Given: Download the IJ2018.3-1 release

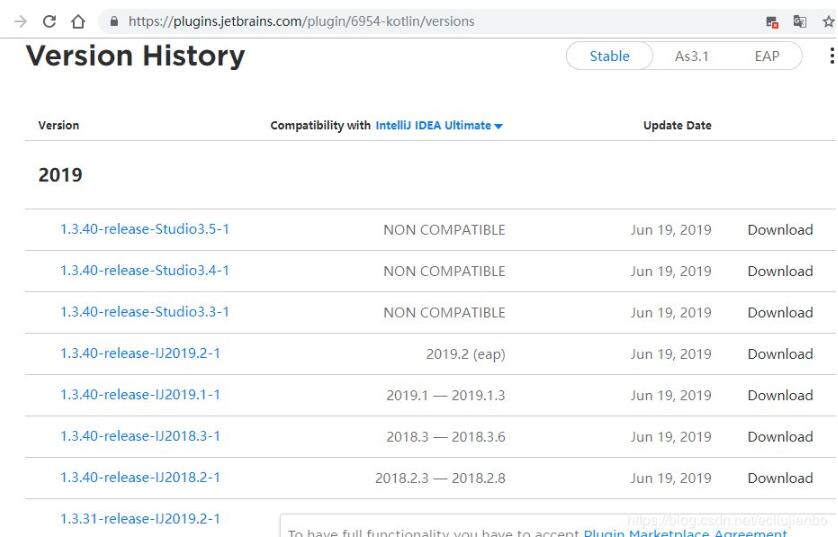Looking at the screenshot, I should (780, 437).
